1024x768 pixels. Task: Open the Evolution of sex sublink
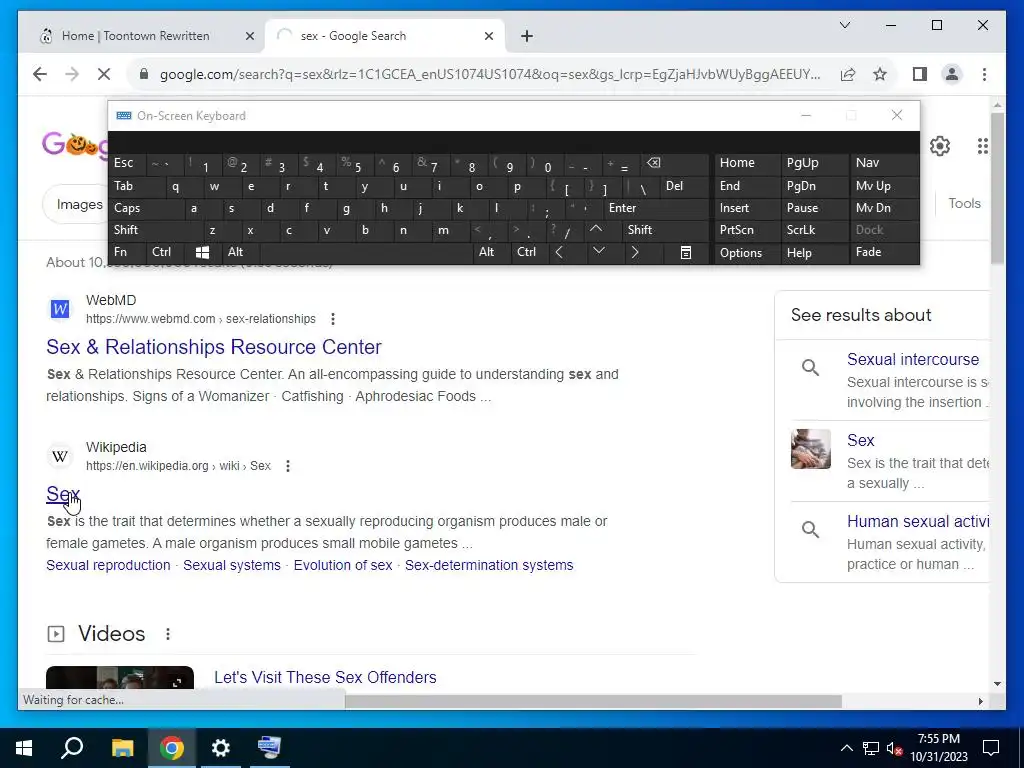pyautogui.click(x=343, y=565)
